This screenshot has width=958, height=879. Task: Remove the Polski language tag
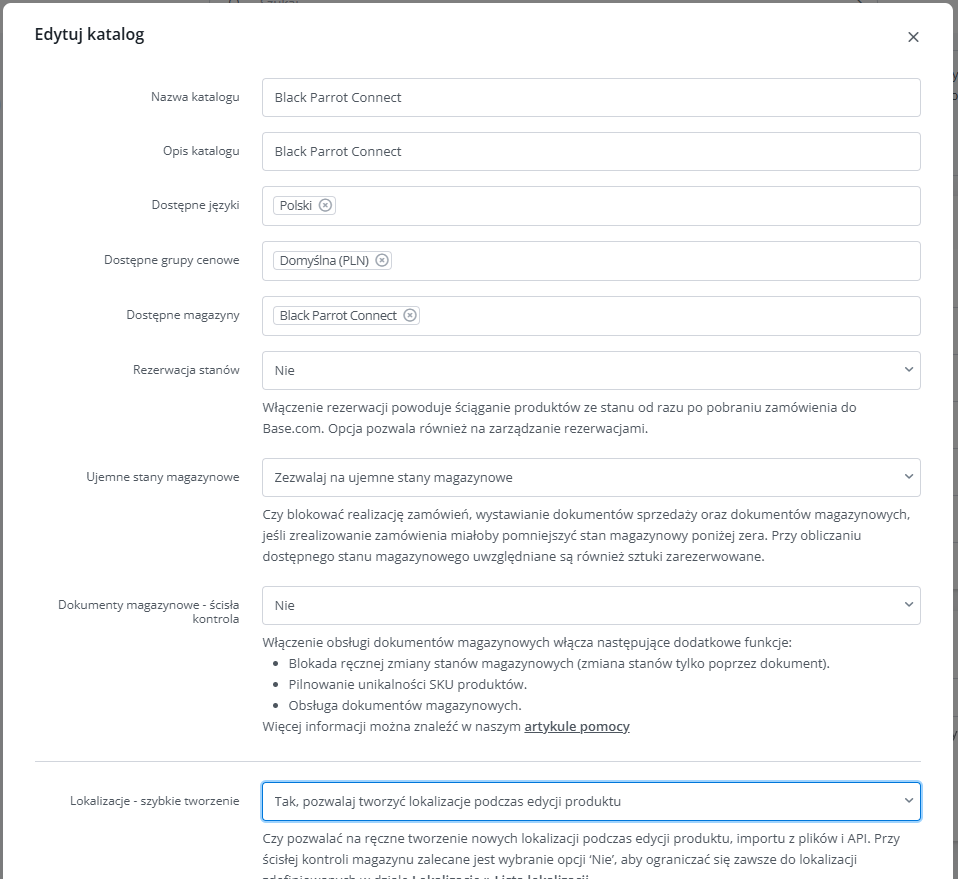click(x=326, y=205)
